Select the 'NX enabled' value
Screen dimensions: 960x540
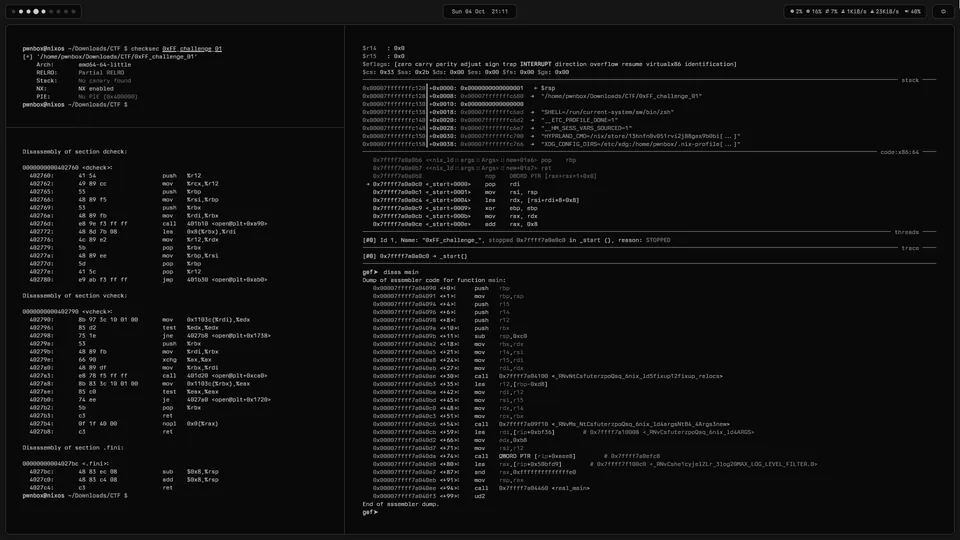[x=96, y=88]
